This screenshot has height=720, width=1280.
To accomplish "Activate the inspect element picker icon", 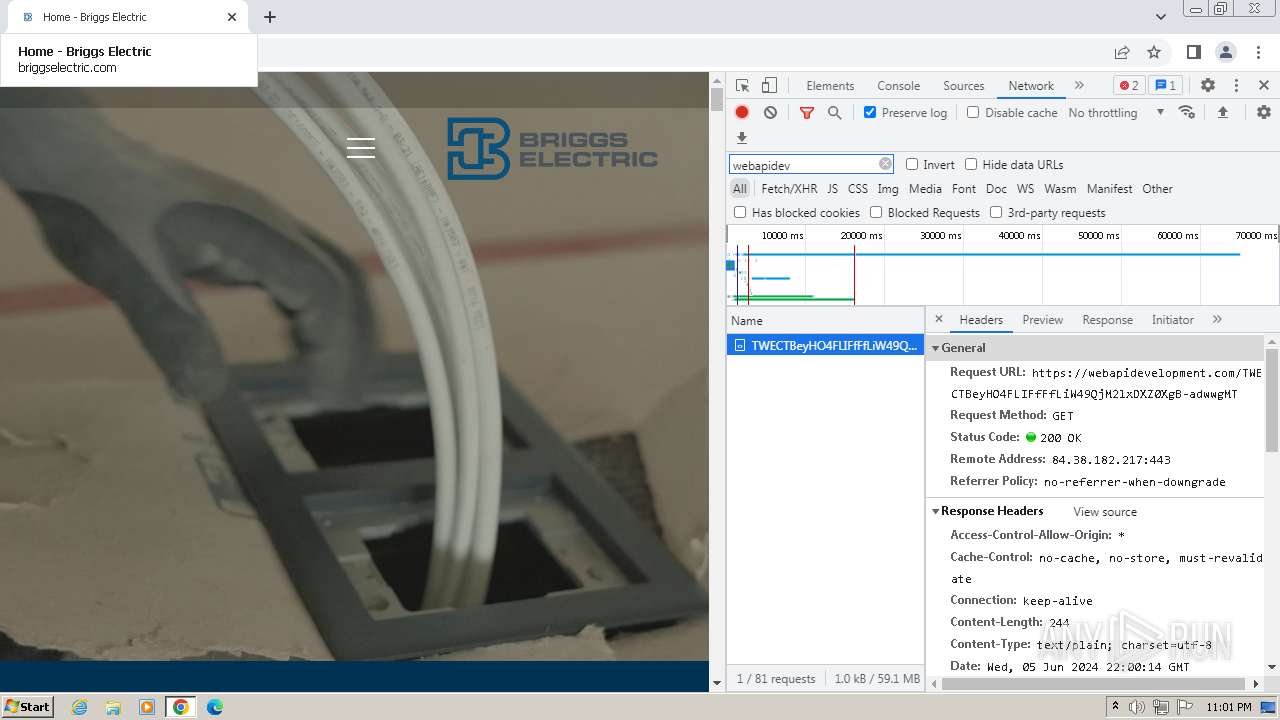I will (742, 86).
